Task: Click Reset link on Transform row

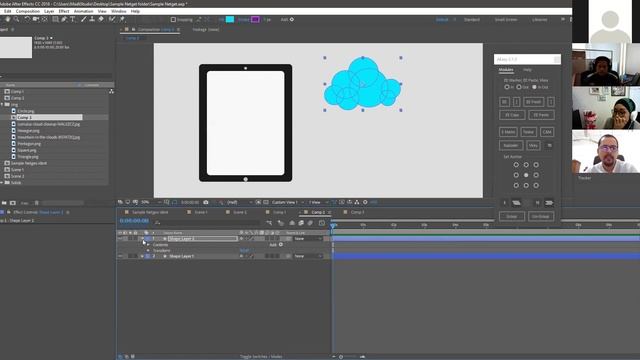Action: pyautogui.click(x=244, y=251)
